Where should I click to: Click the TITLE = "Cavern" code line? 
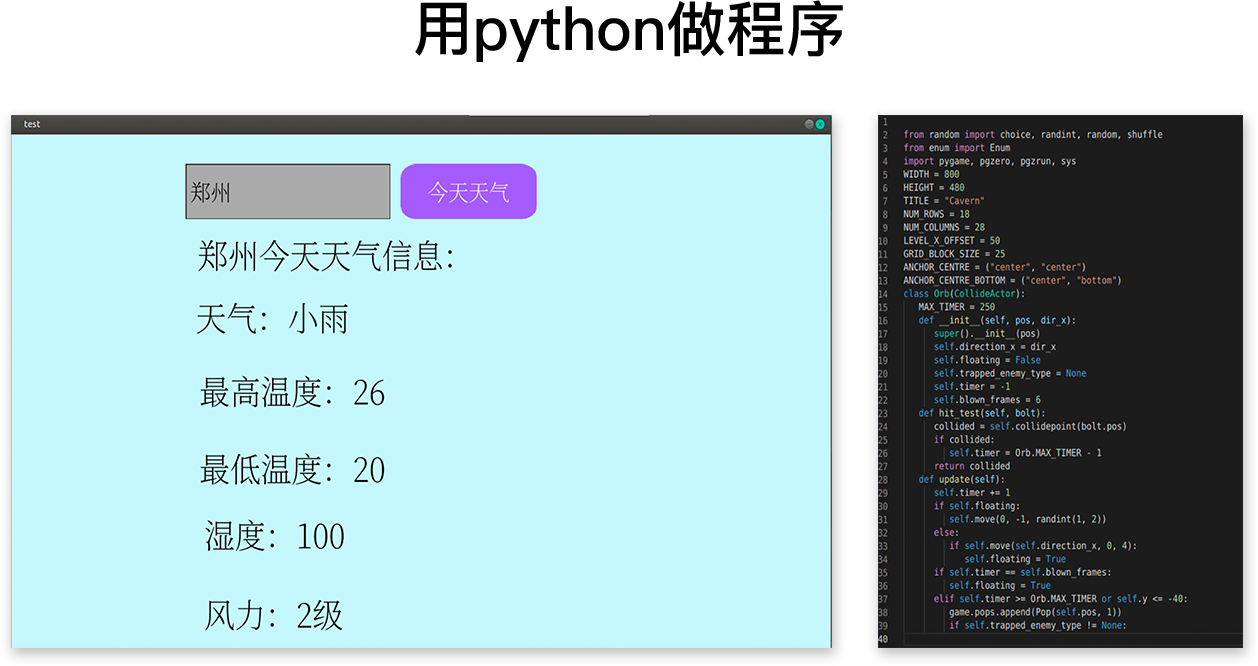[x=944, y=201]
